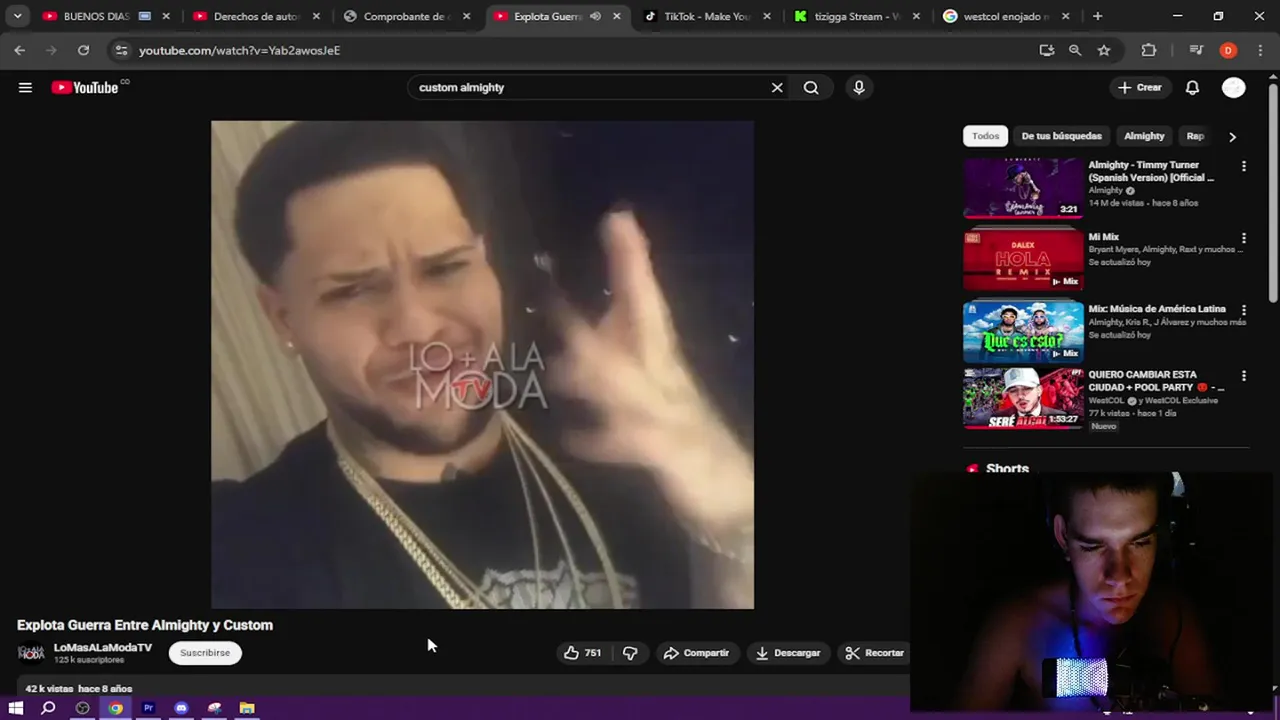This screenshot has height=720, width=1280.
Task: Open Almighty Timmy Turner video thumbnail
Action: click(x=1023, y=188)
